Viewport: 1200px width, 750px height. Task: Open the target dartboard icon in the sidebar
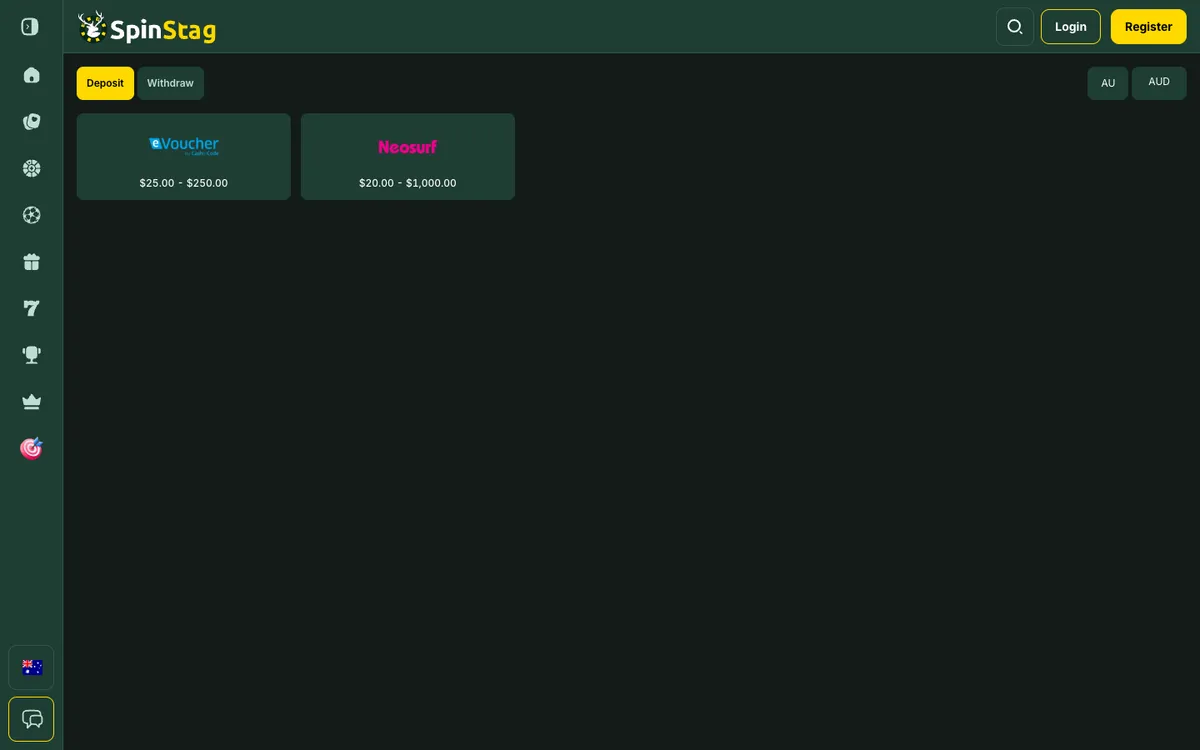tap(31, 448)
